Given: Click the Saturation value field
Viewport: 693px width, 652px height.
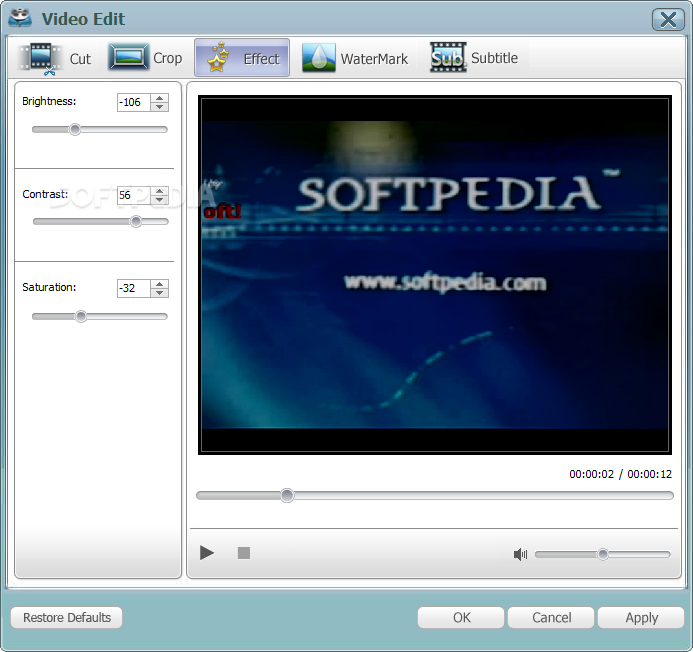Looking at the screenshot, I should tap(133, 288).
